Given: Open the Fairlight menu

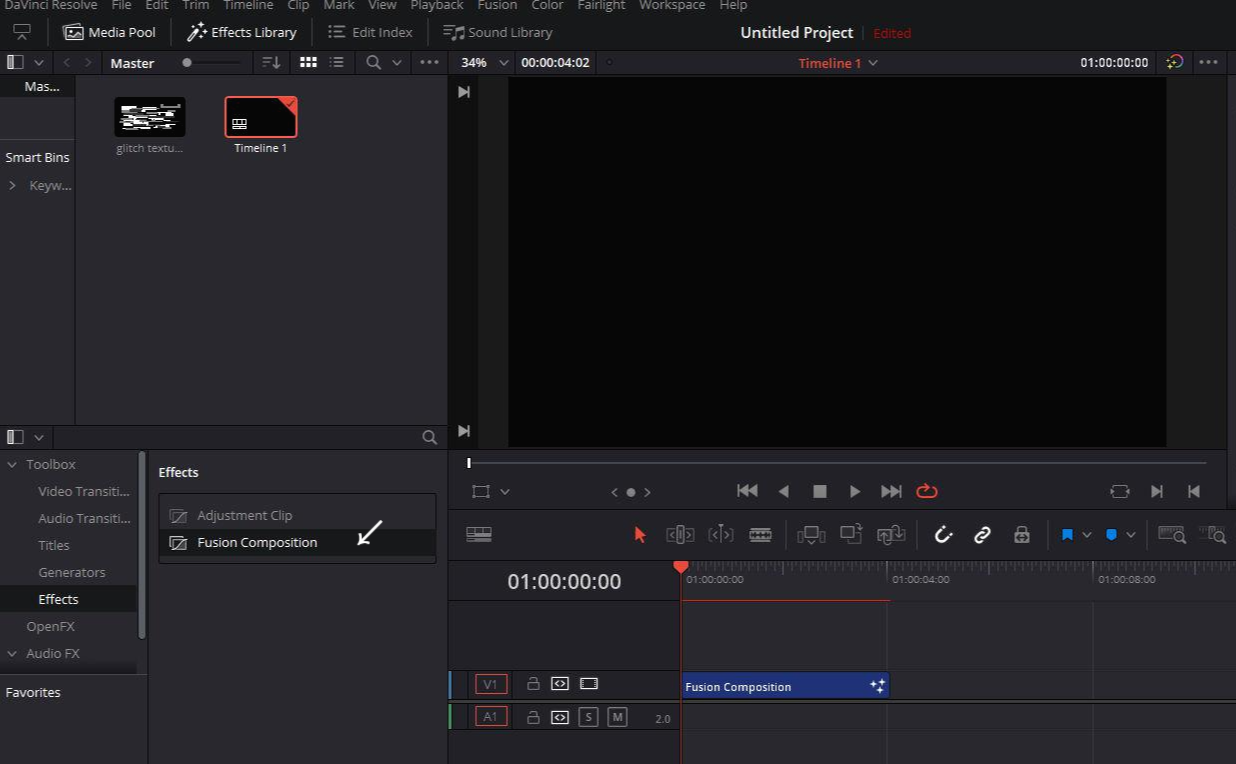Looking at the screenshot, I should pyautogui.click(x=601, y=5).
